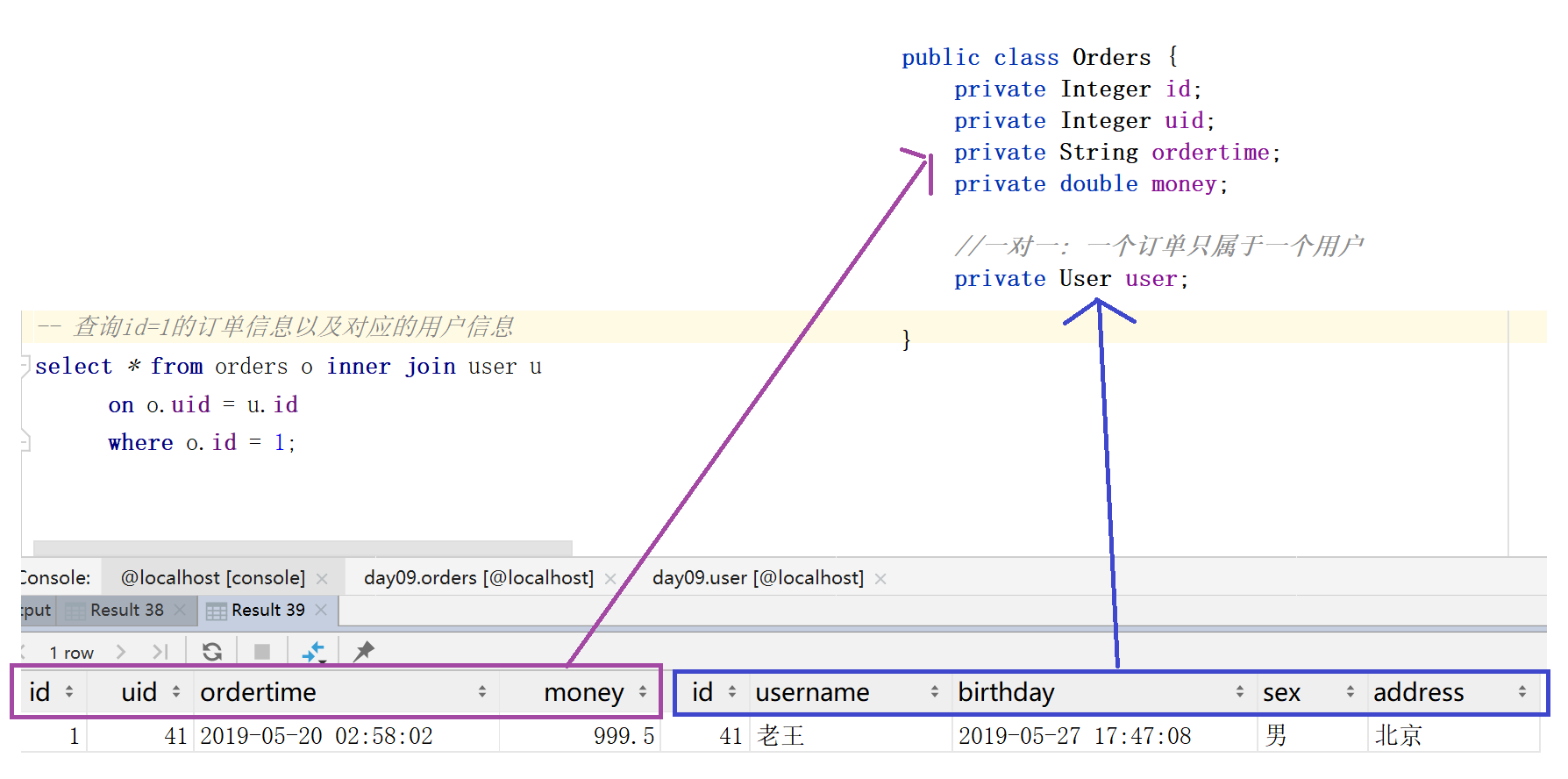Open day09.user [@localhost] tab

click(x=758, y=578)
